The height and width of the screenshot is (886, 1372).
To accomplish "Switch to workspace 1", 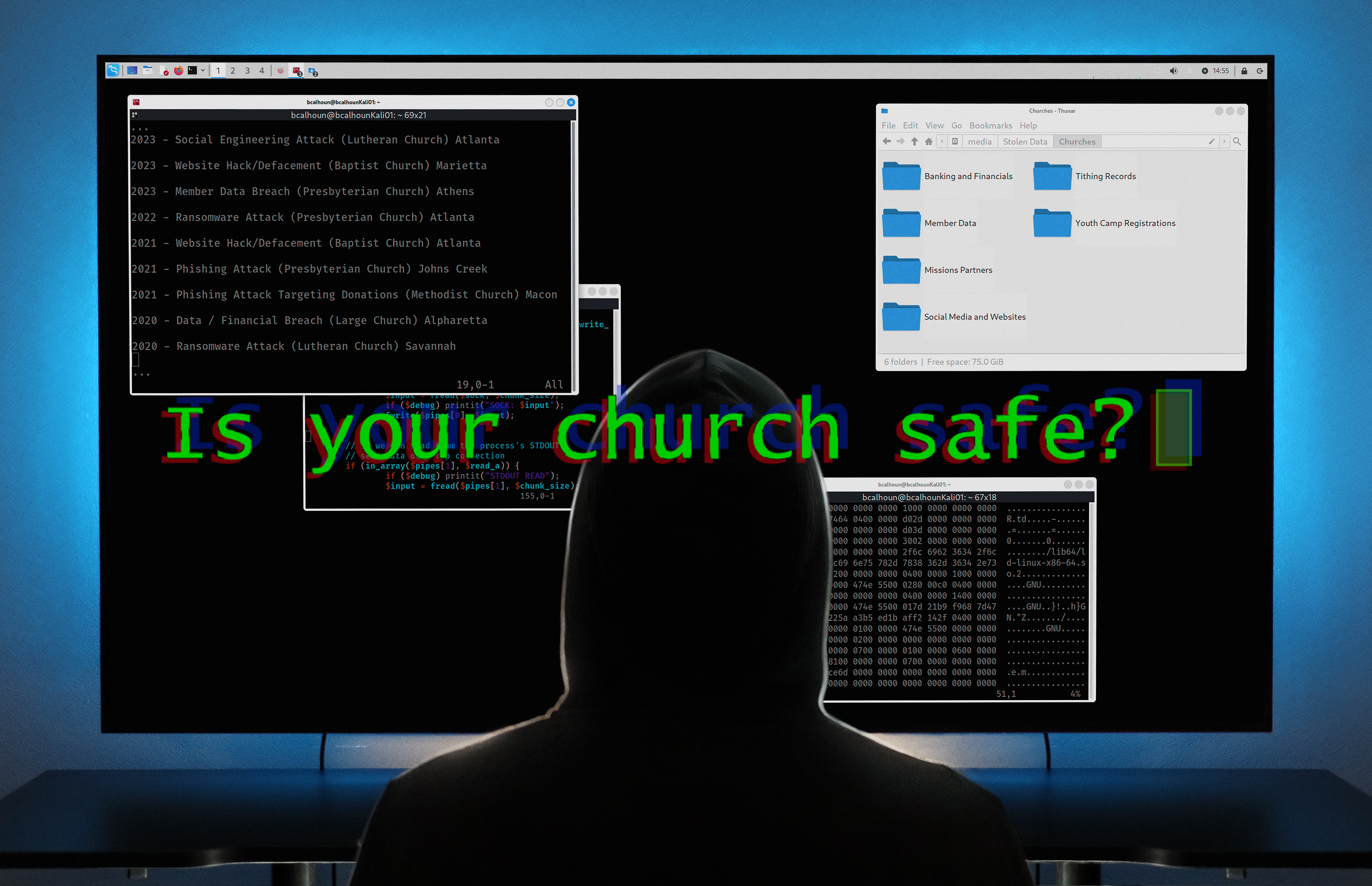I will [218, 71].
